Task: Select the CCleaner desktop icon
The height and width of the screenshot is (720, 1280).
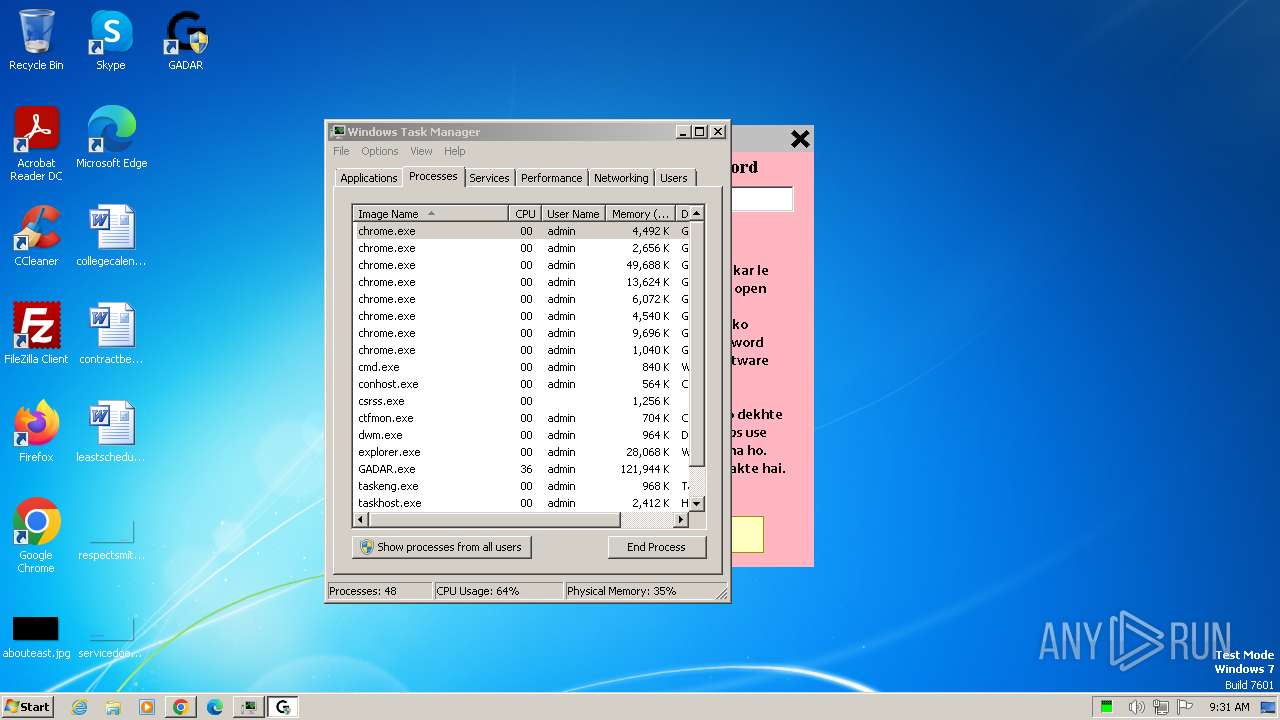Action: [36, 235]
